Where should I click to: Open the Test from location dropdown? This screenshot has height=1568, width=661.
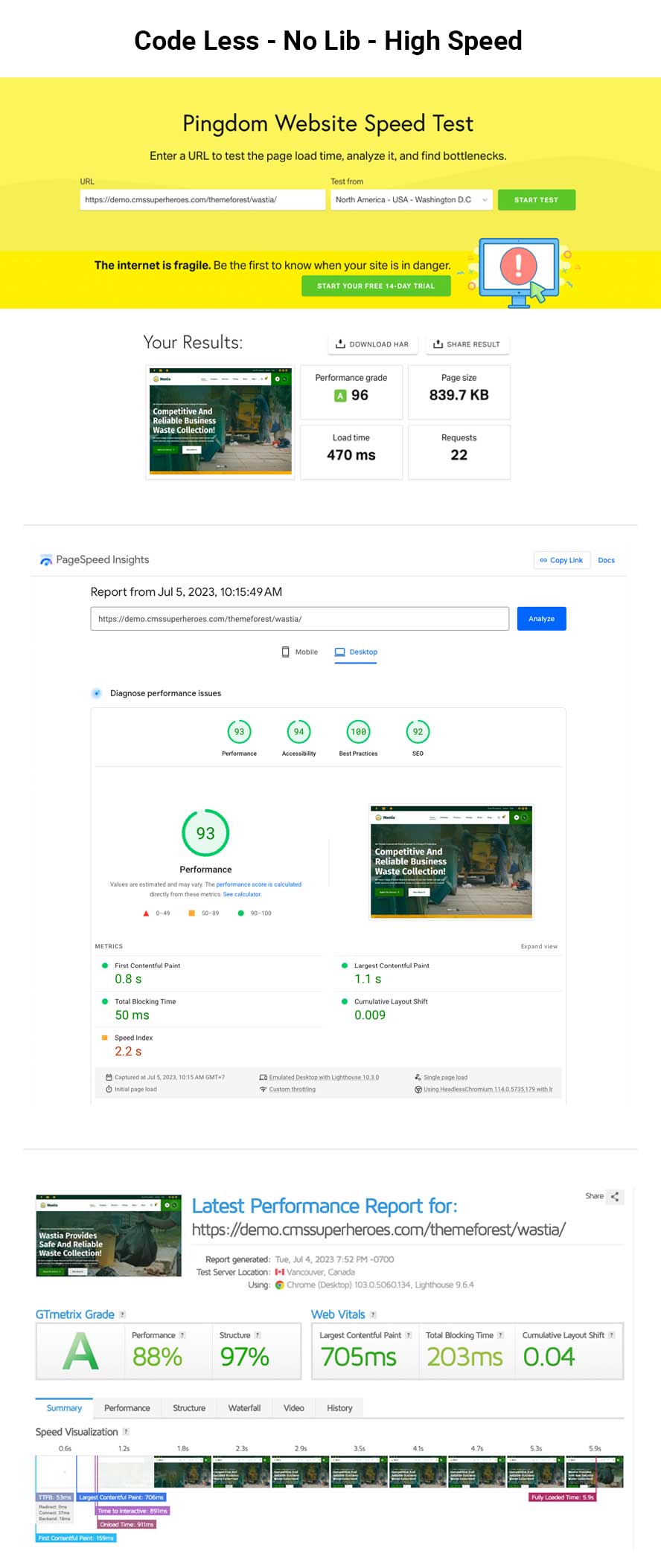412,199
